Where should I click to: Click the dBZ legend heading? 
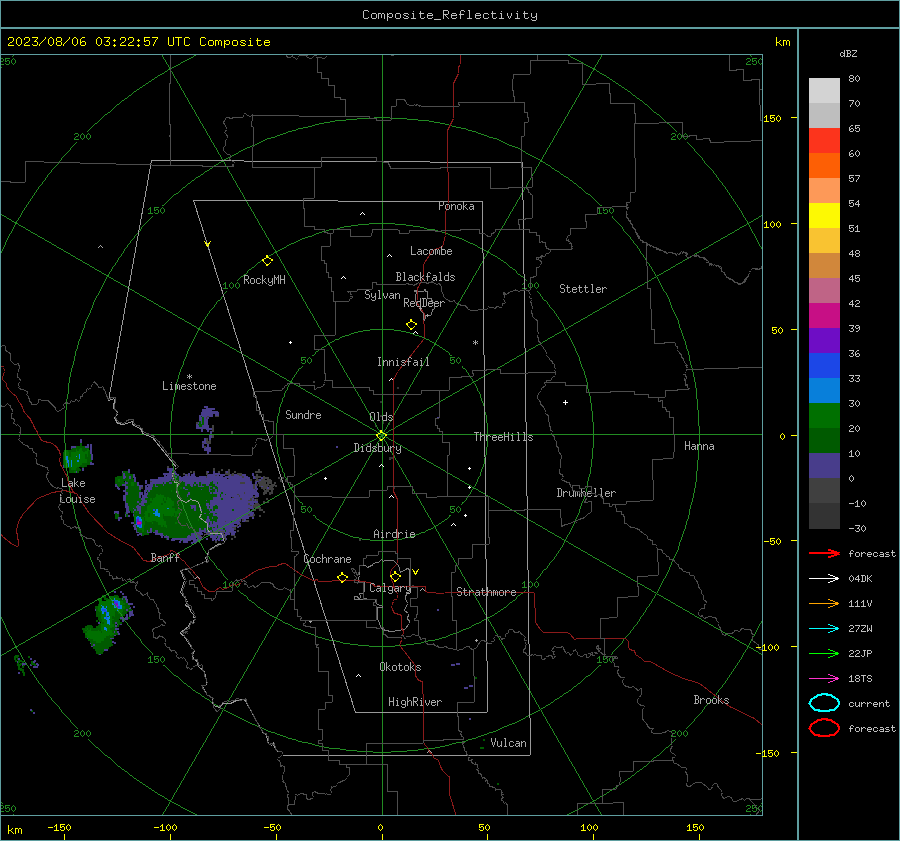(x=848, y=53)
